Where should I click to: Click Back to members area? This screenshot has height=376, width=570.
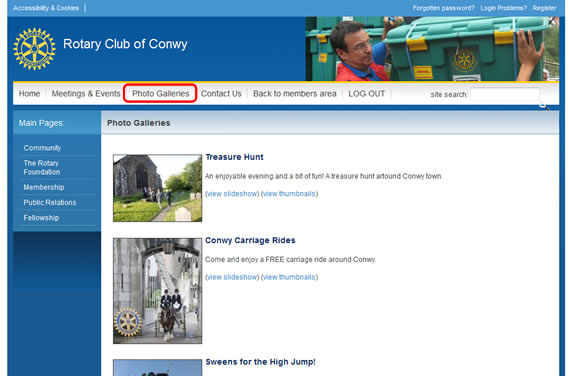(294, 94)
